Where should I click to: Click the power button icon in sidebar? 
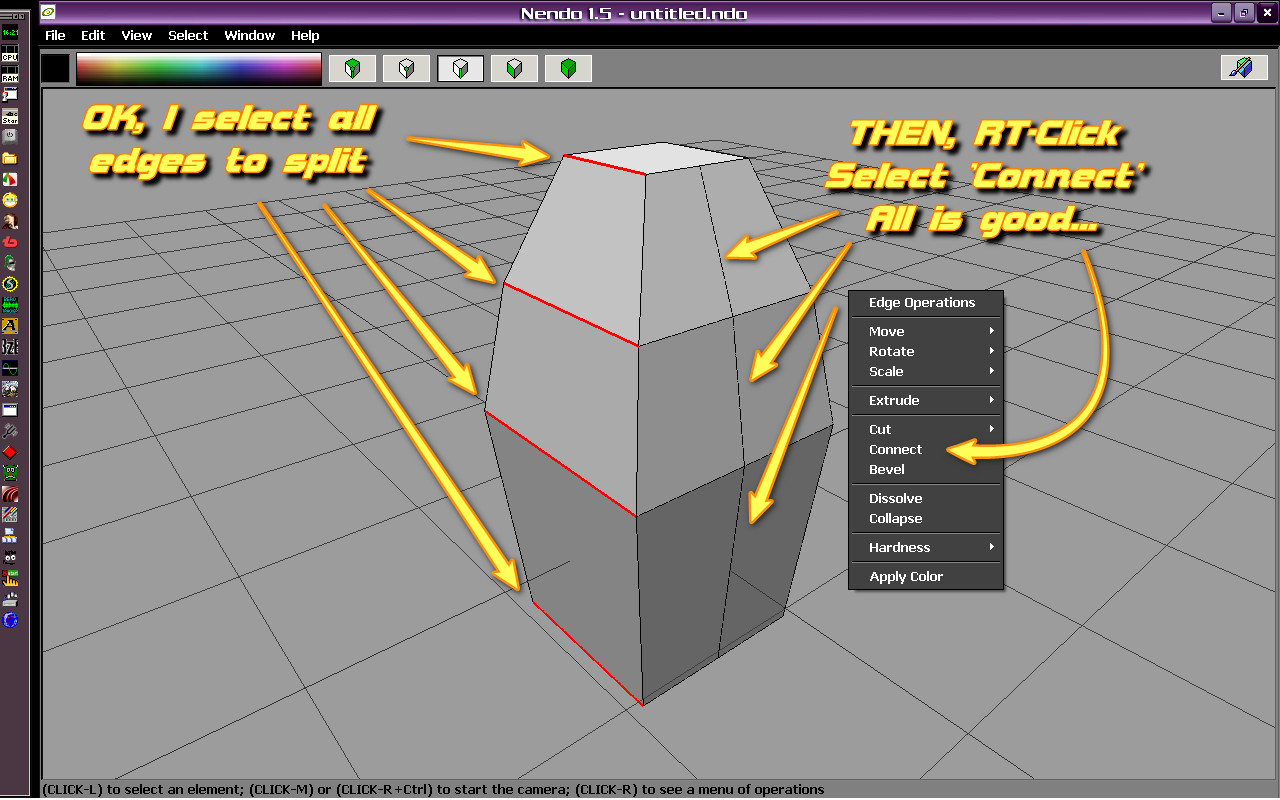pyautogui.click(x=10, y=135)
